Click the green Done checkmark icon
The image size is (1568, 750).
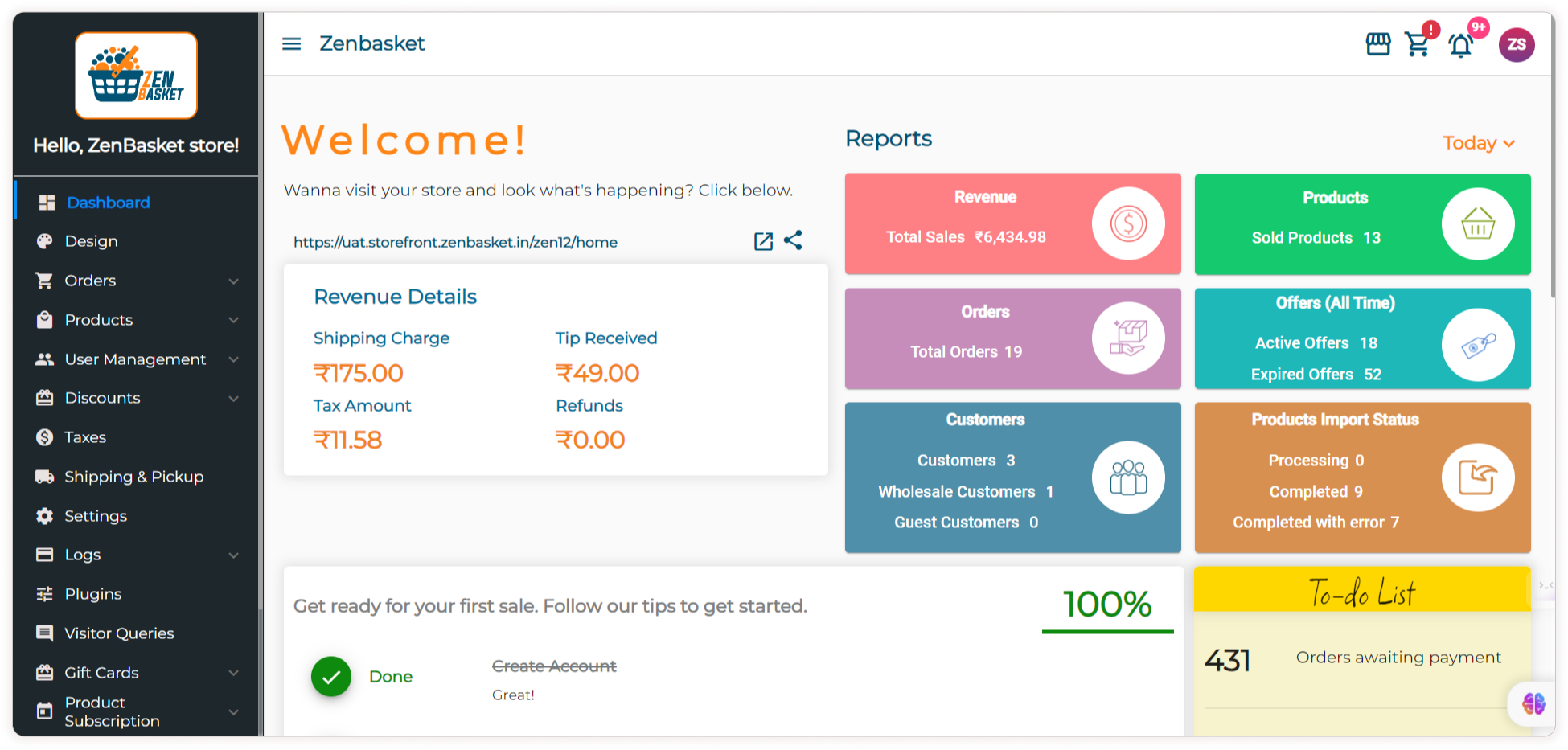[331, 677]
